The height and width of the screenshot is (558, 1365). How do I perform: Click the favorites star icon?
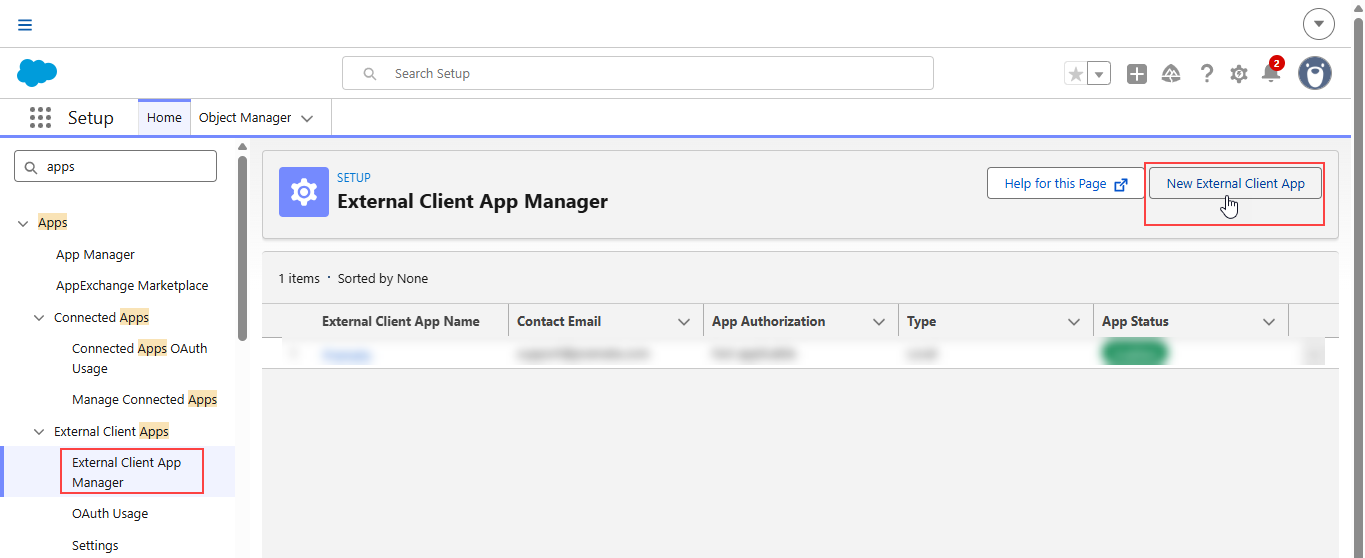(1076, 74)
